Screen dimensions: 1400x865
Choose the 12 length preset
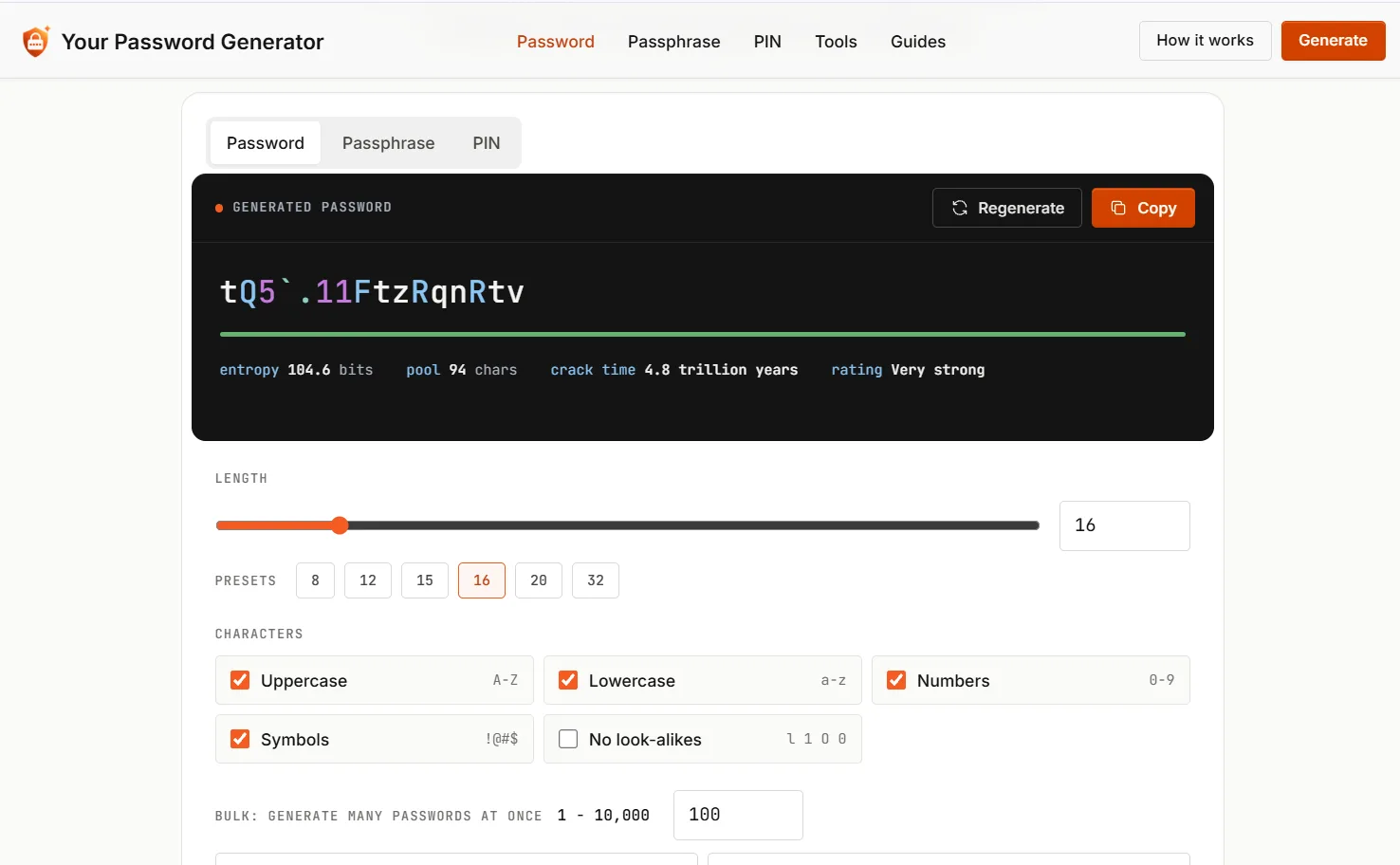click(368, 580)
